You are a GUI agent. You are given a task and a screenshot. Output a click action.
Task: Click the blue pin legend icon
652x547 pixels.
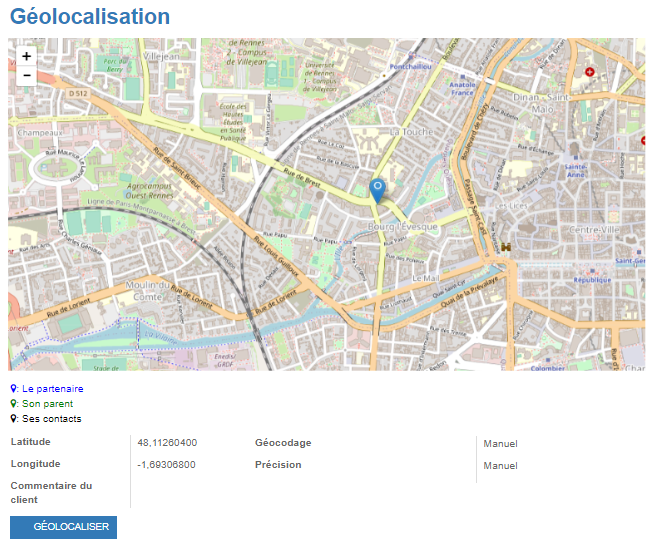[14, 389]
